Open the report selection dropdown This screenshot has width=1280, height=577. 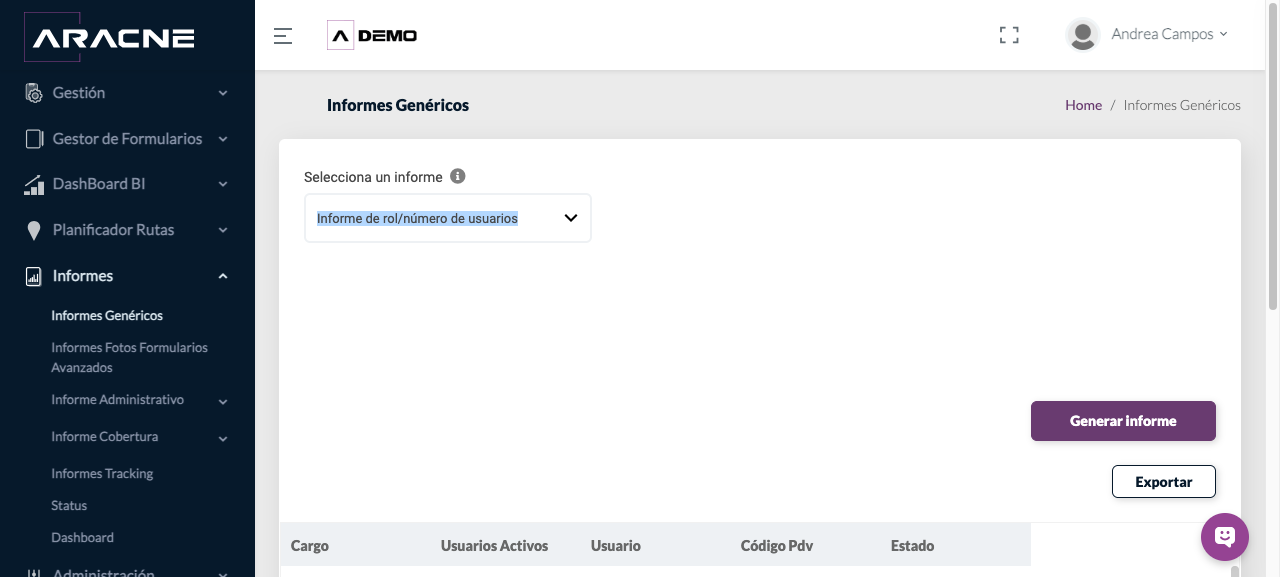(448, 218)
